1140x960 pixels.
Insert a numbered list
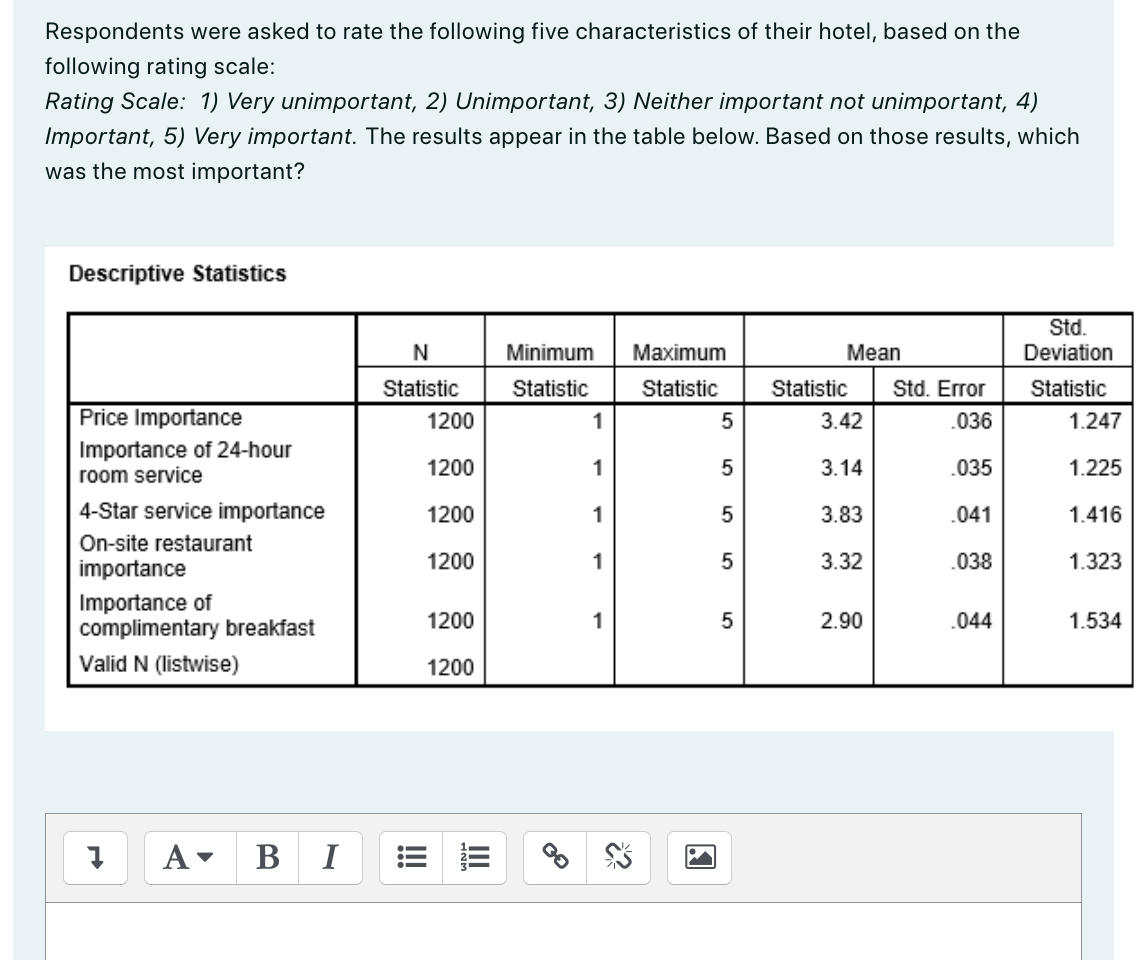(474, 857)
